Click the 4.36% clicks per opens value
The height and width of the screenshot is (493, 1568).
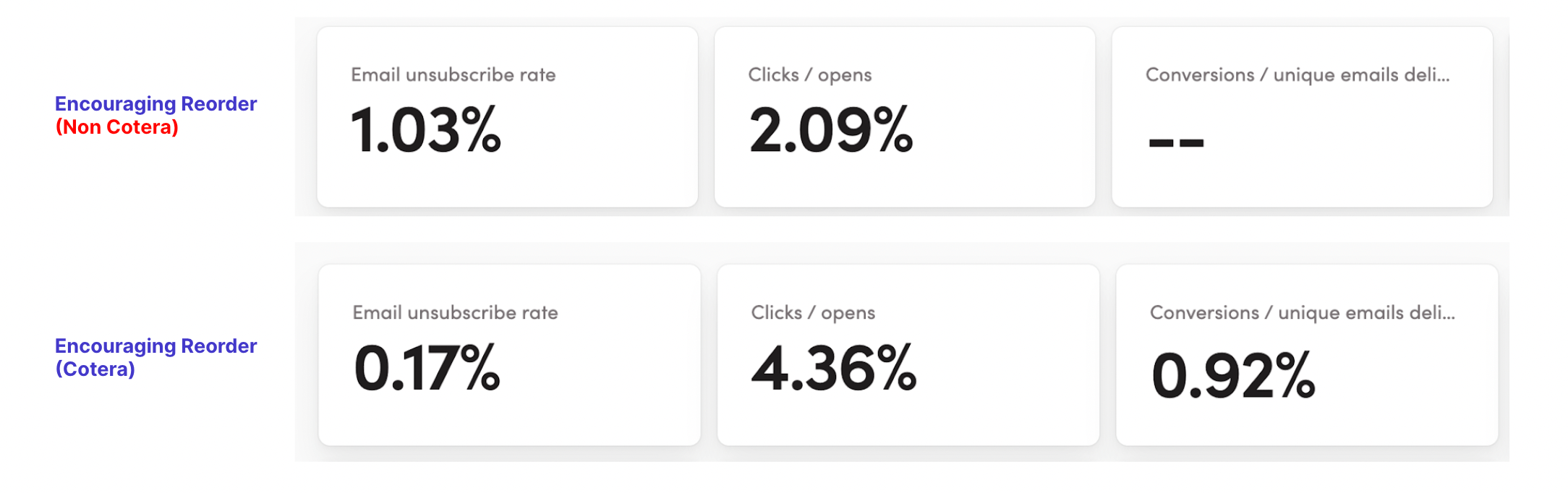coord(834,368)
